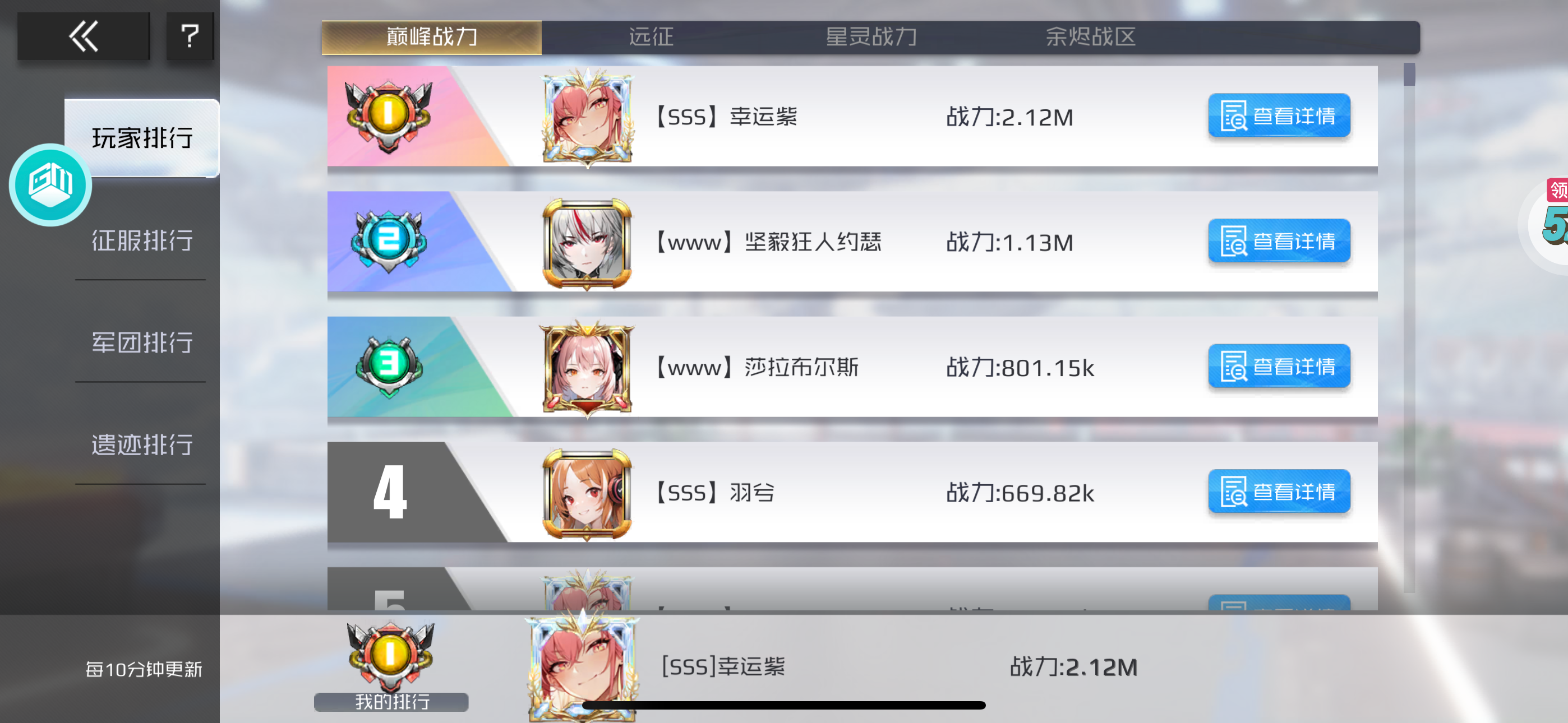
Task: Open 征服排行 in the sidebar
Action: tap(142, 240)
